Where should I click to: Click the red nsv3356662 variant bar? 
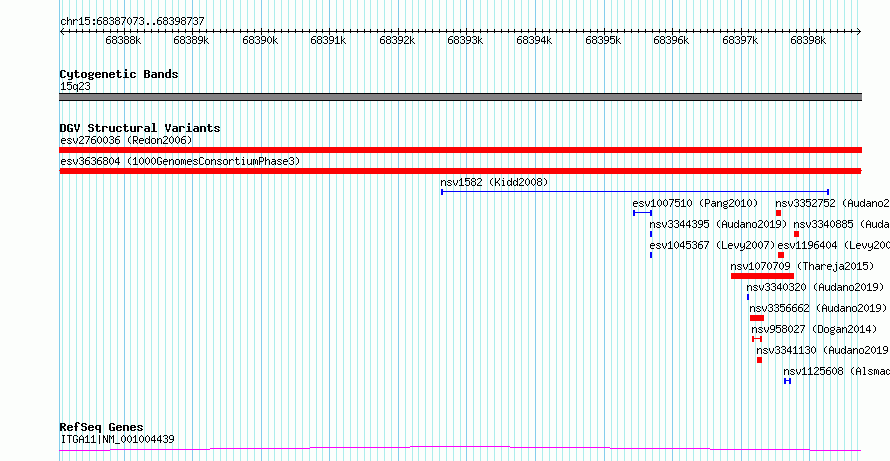coord(757,318)
